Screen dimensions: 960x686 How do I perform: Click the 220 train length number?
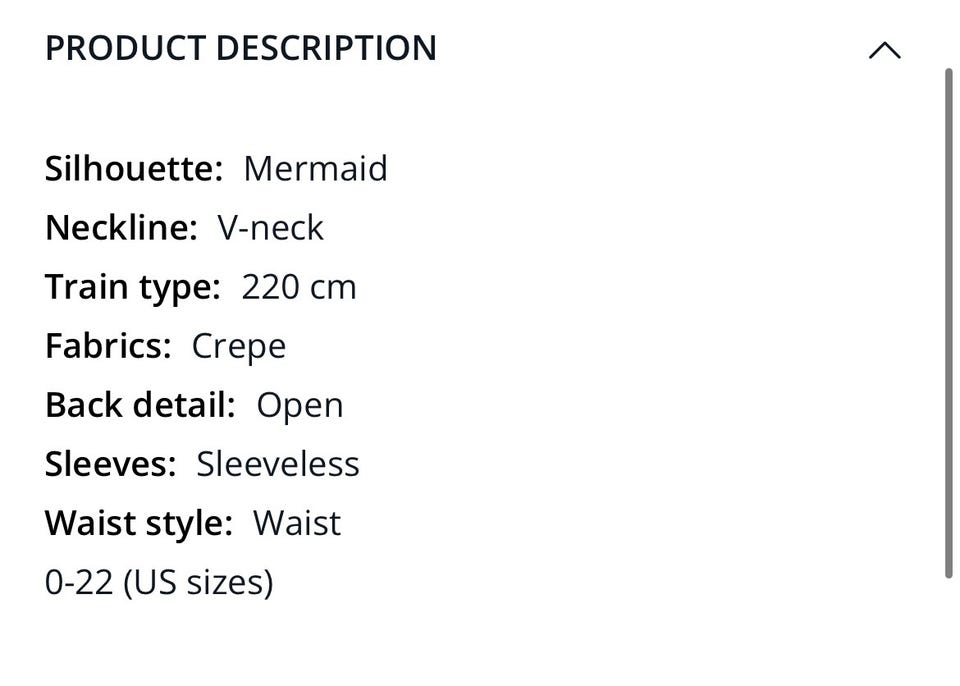[x=270, y=287]
